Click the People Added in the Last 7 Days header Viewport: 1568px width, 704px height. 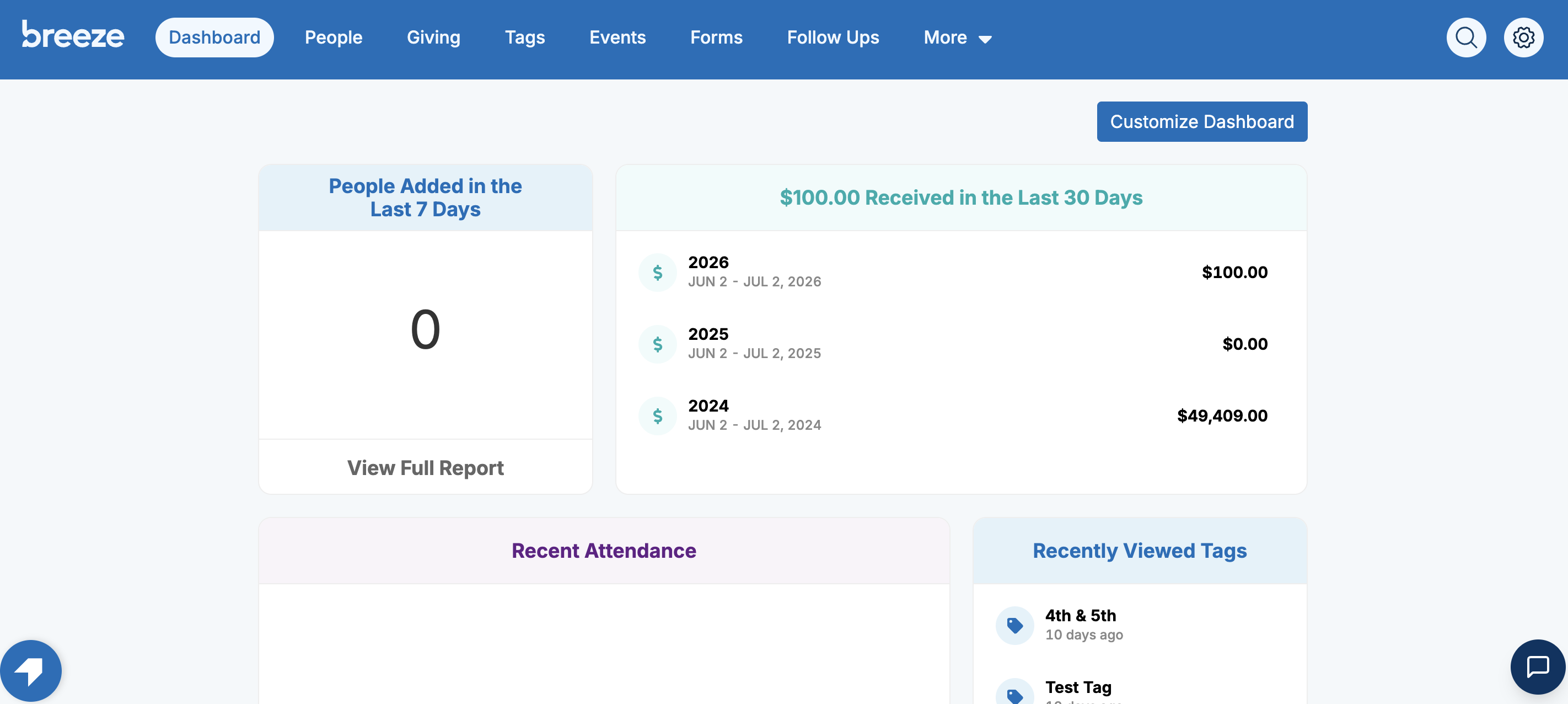tap(425, 198)
